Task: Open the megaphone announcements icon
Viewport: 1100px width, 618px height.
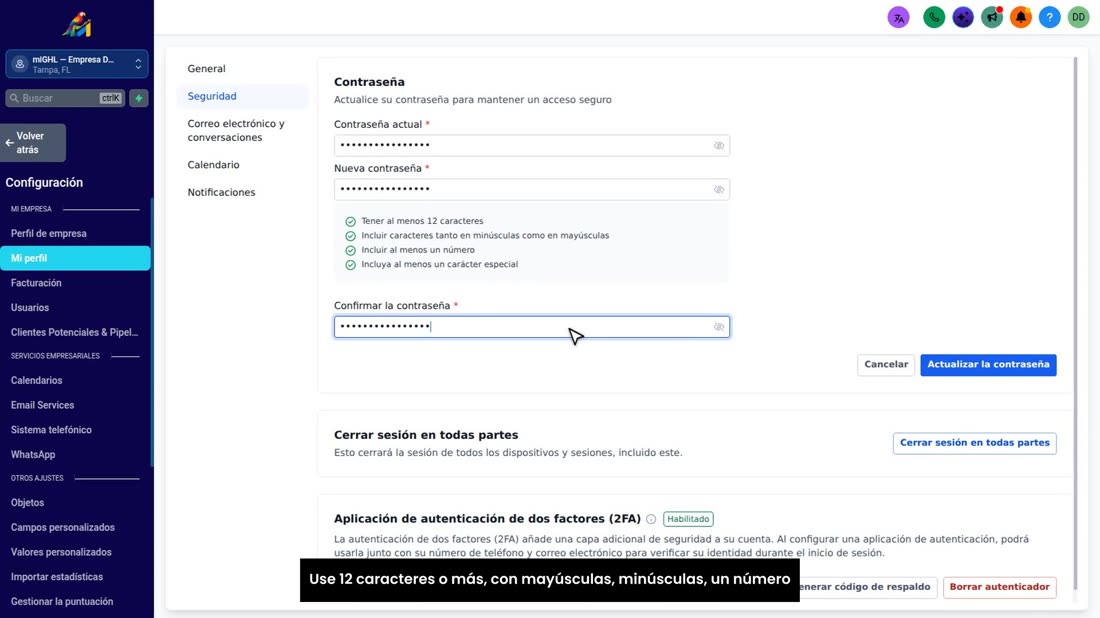Action: (992, 18)
